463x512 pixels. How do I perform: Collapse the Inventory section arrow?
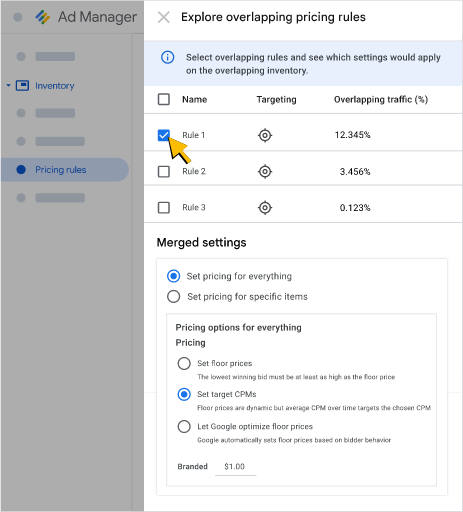[x=8, y=86]
